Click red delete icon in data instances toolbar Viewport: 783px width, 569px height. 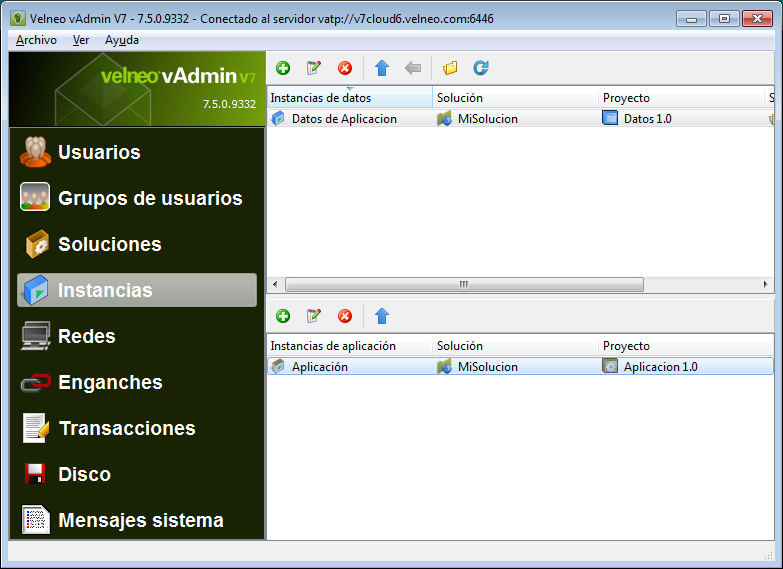(x=345, y=68)
